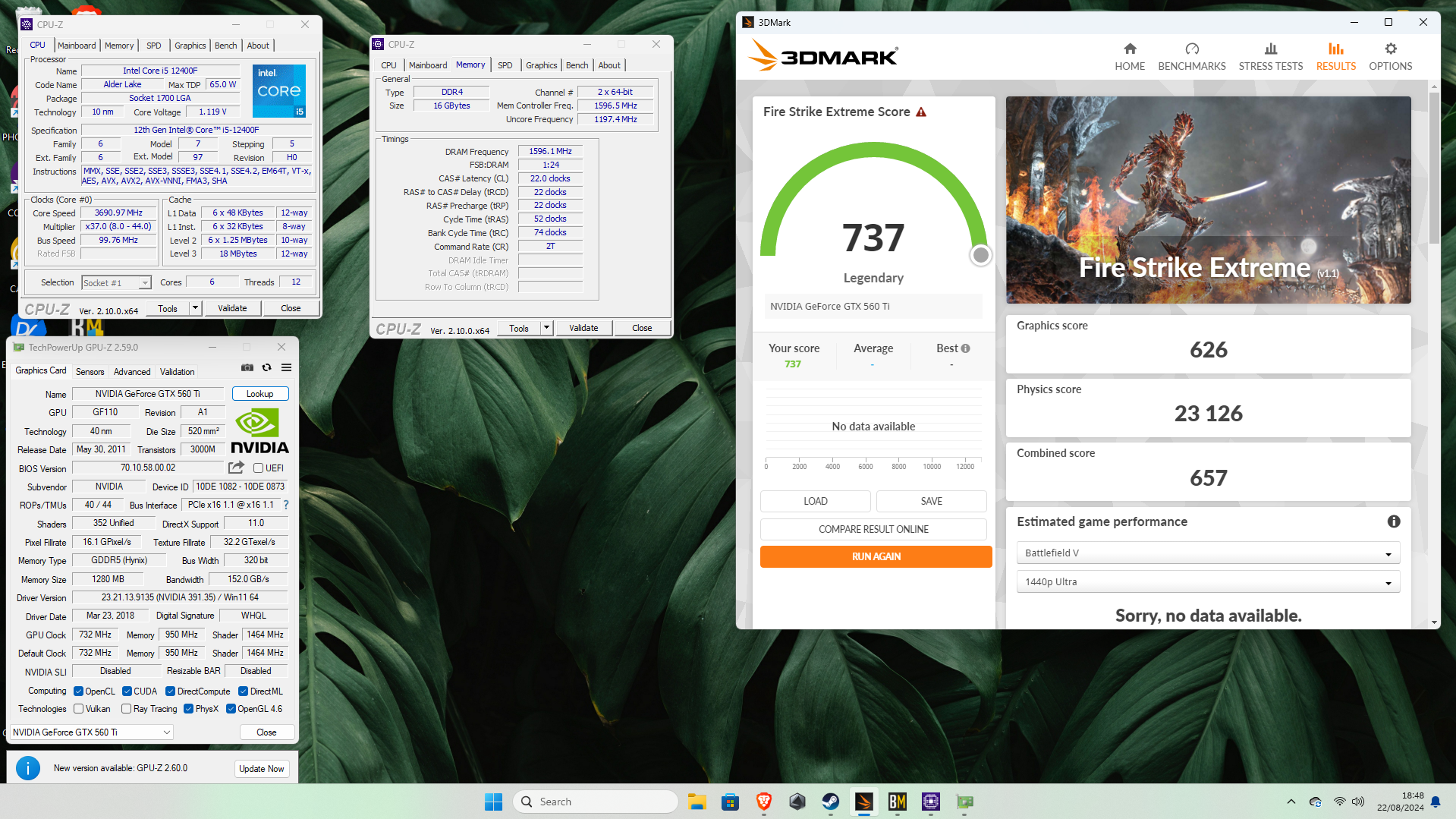The width and height of the screenshot is (1456, 819).
Task: Open Windows Start menu
Action: tap(493, 802)
